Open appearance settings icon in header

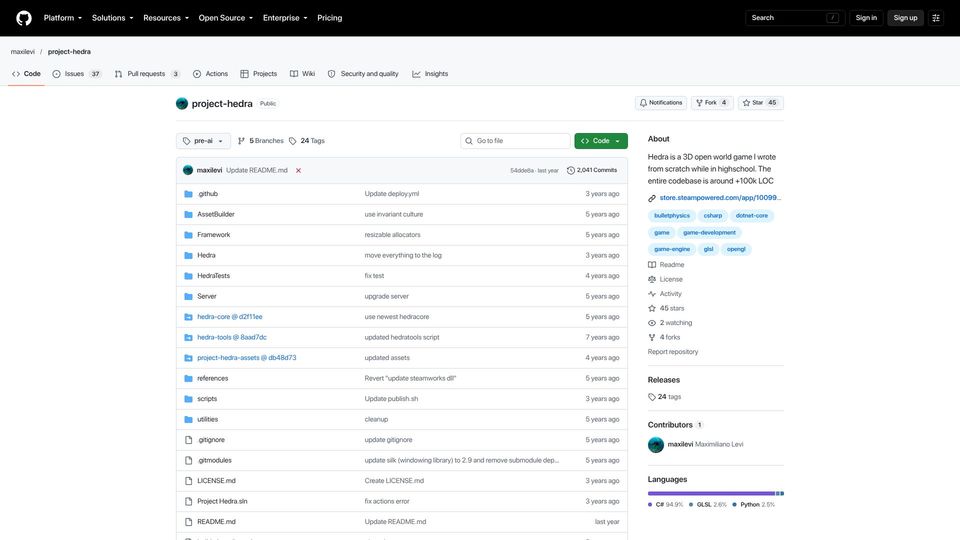936,18
